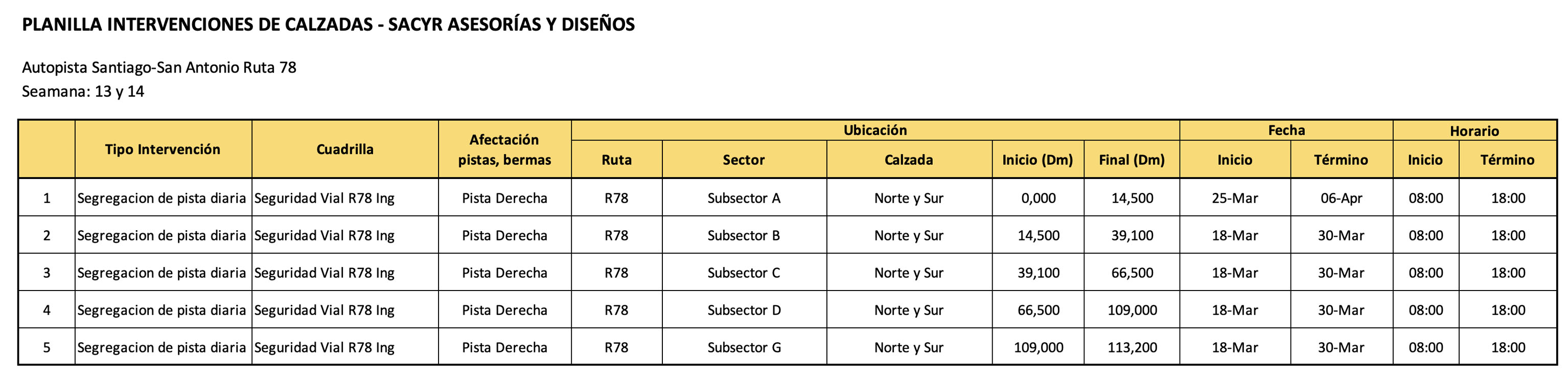Click row number 4 cell
This screenshot has width=1568, height=379.
(x=47, y=310)
